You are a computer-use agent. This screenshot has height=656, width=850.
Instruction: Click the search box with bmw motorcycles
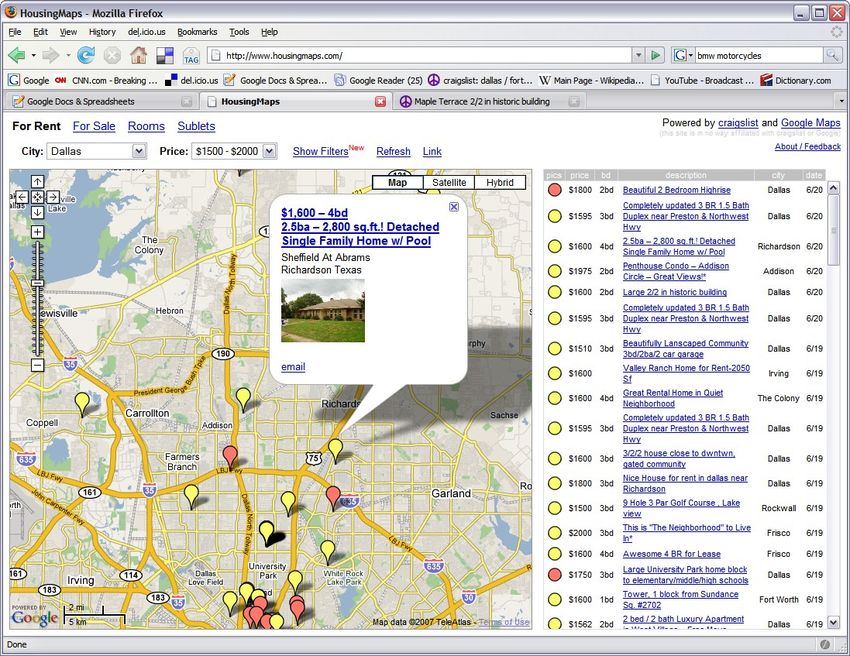pos(758,55)
